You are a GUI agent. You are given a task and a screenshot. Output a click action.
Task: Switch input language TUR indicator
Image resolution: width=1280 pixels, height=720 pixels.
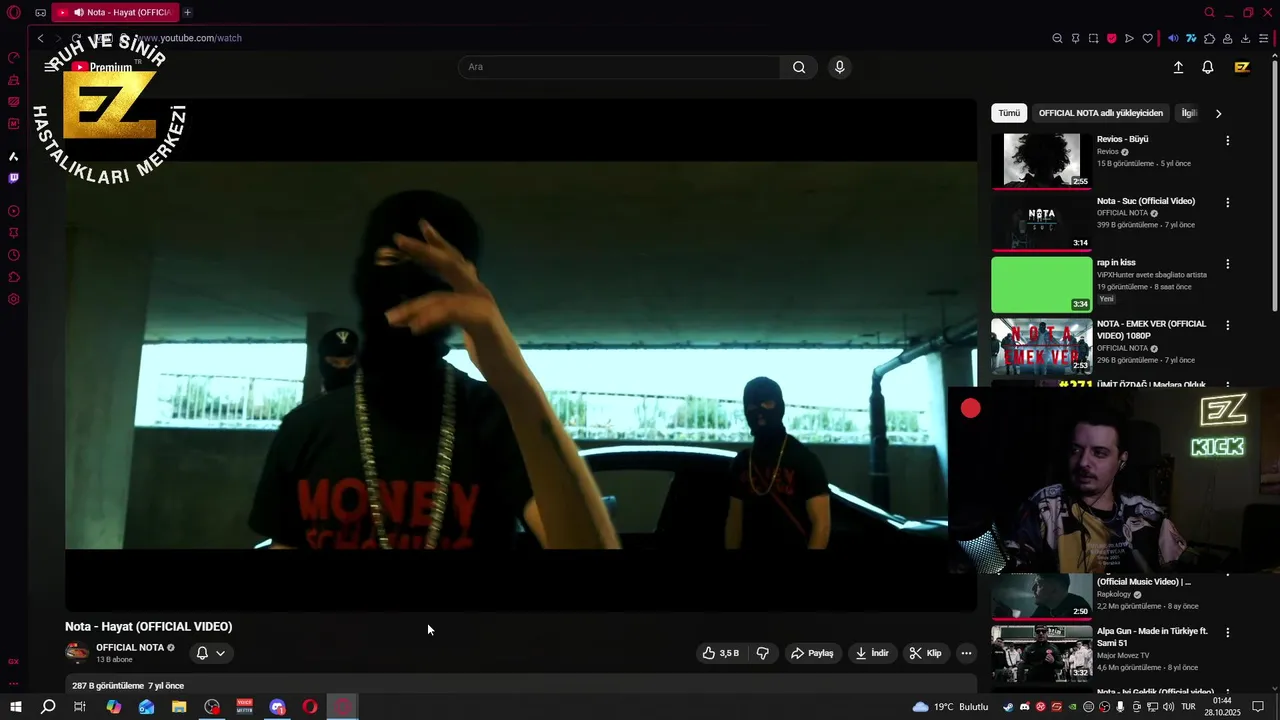pyautogui.click(x=1188, y=707)
